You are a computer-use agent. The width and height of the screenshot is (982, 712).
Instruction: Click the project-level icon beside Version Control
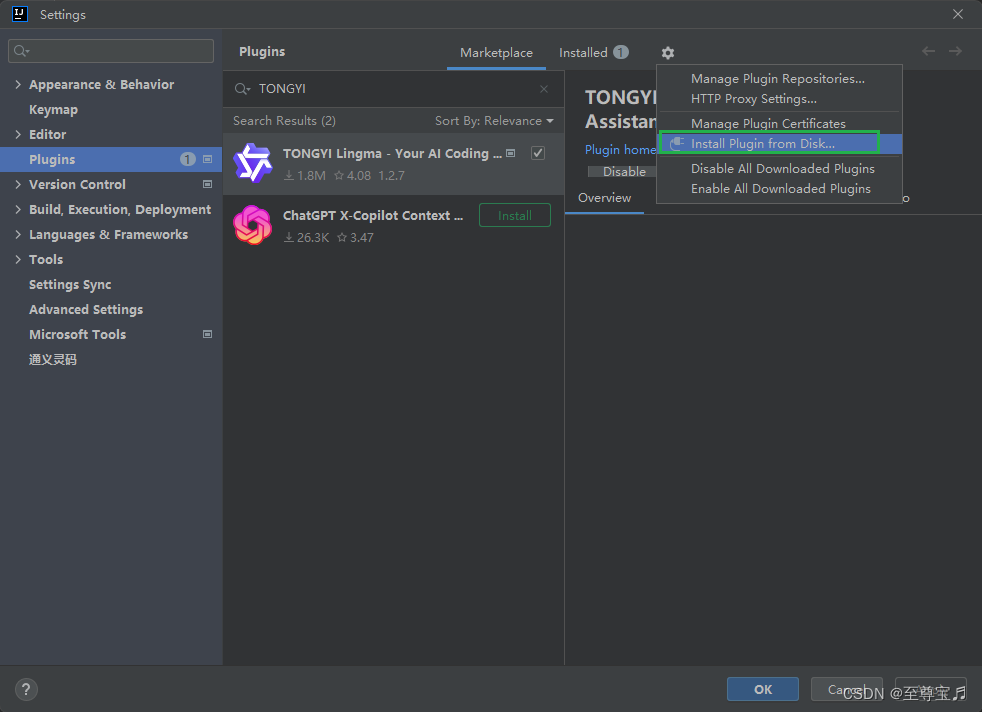tap(207, 184)
